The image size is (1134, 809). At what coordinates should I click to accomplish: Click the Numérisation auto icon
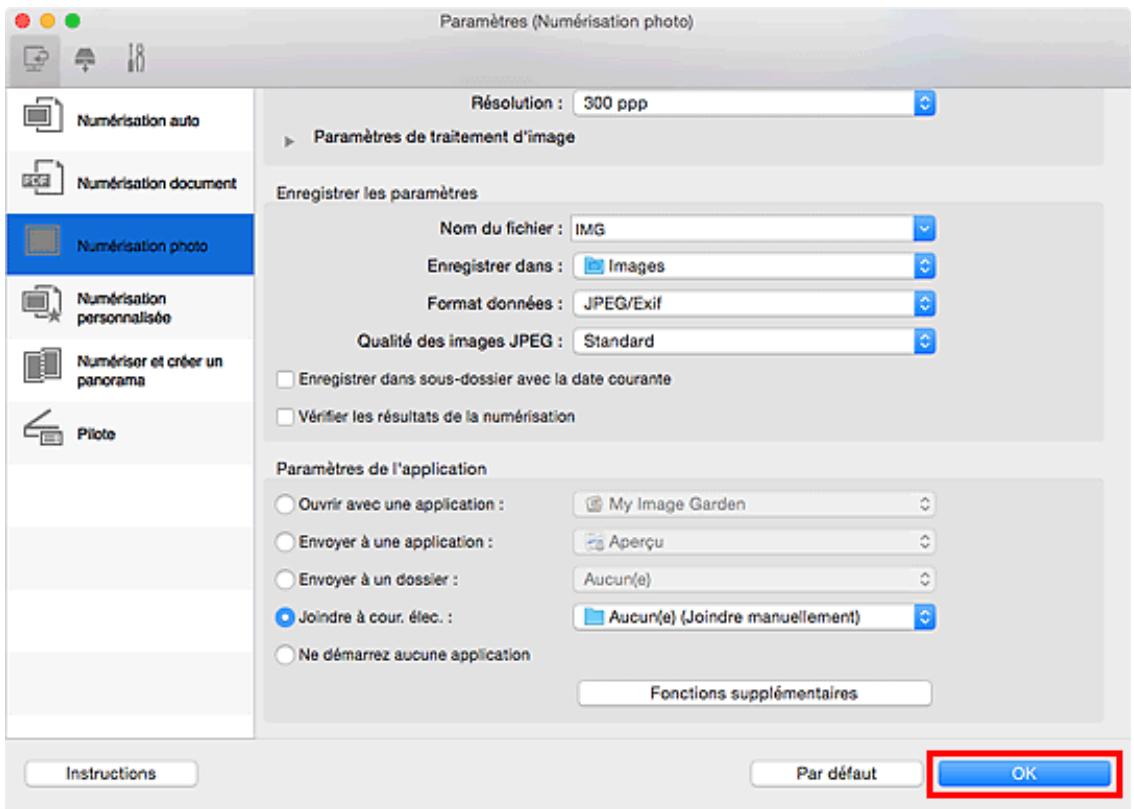pos(42,116)
